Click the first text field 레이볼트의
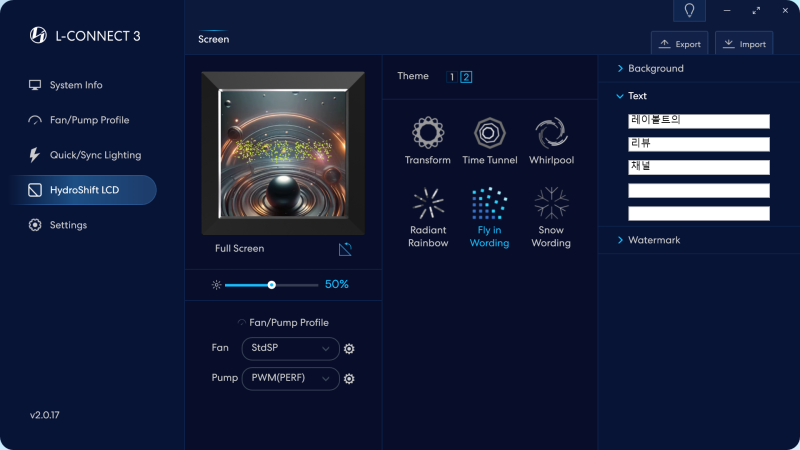800x450 pixels. [x=698, y=121]
